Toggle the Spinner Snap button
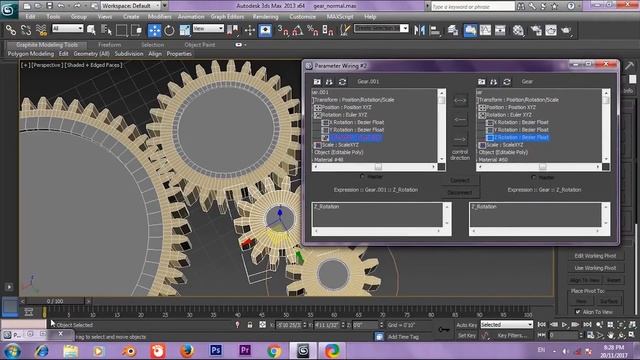640x360 pixels. (x=328, y=30)
